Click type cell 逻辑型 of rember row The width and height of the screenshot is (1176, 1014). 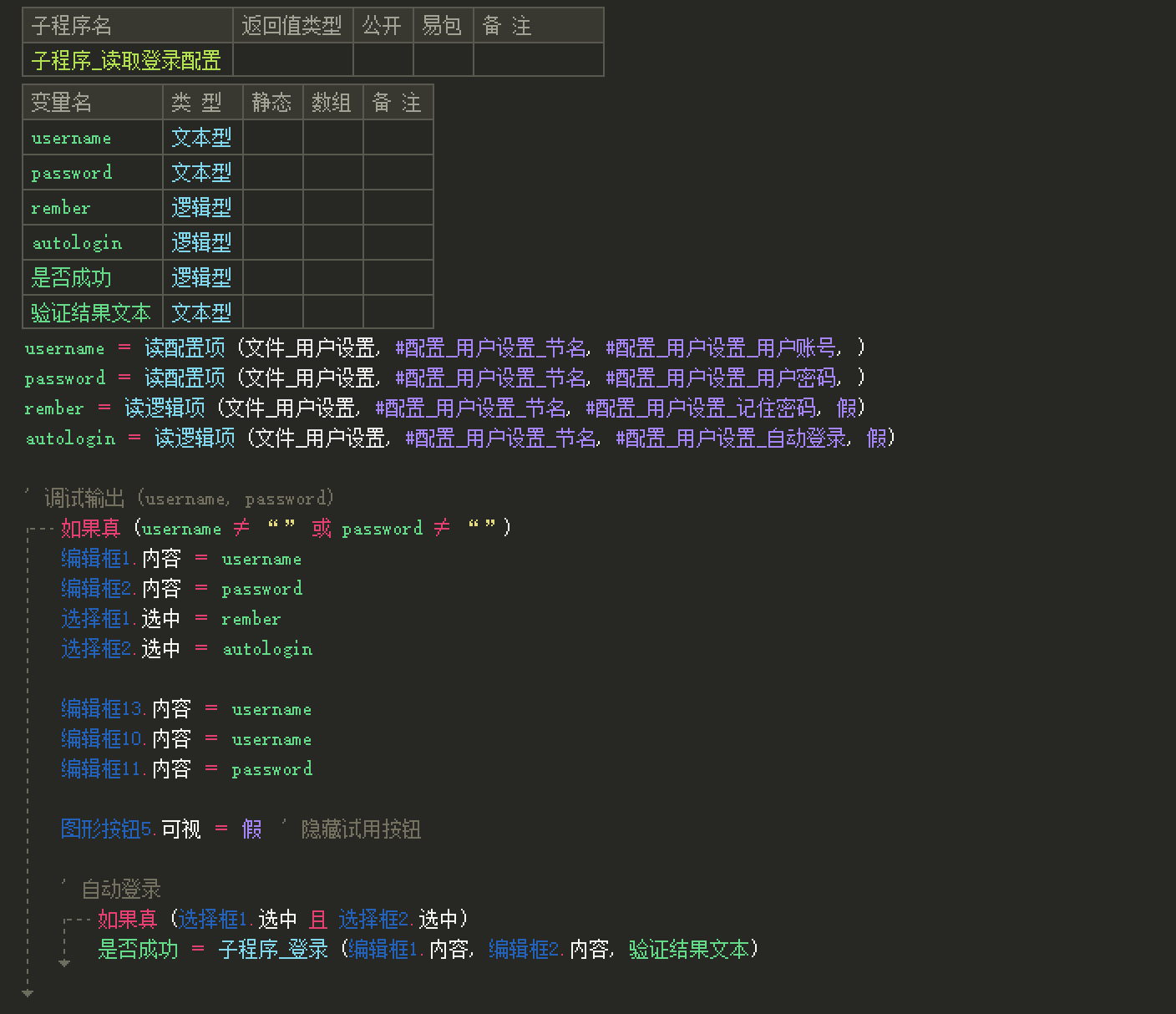[x=202, y=208]
